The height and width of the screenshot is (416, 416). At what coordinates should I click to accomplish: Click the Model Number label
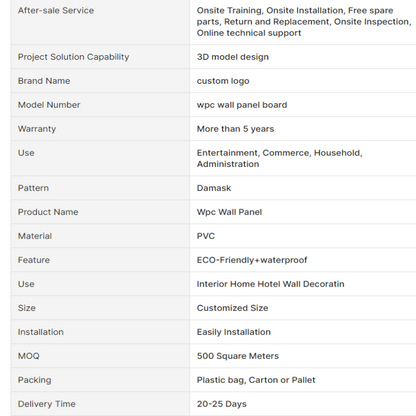click(x=49, y=105)
